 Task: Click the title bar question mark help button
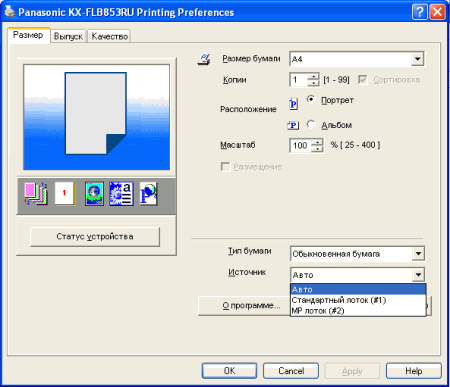[420, 12]
